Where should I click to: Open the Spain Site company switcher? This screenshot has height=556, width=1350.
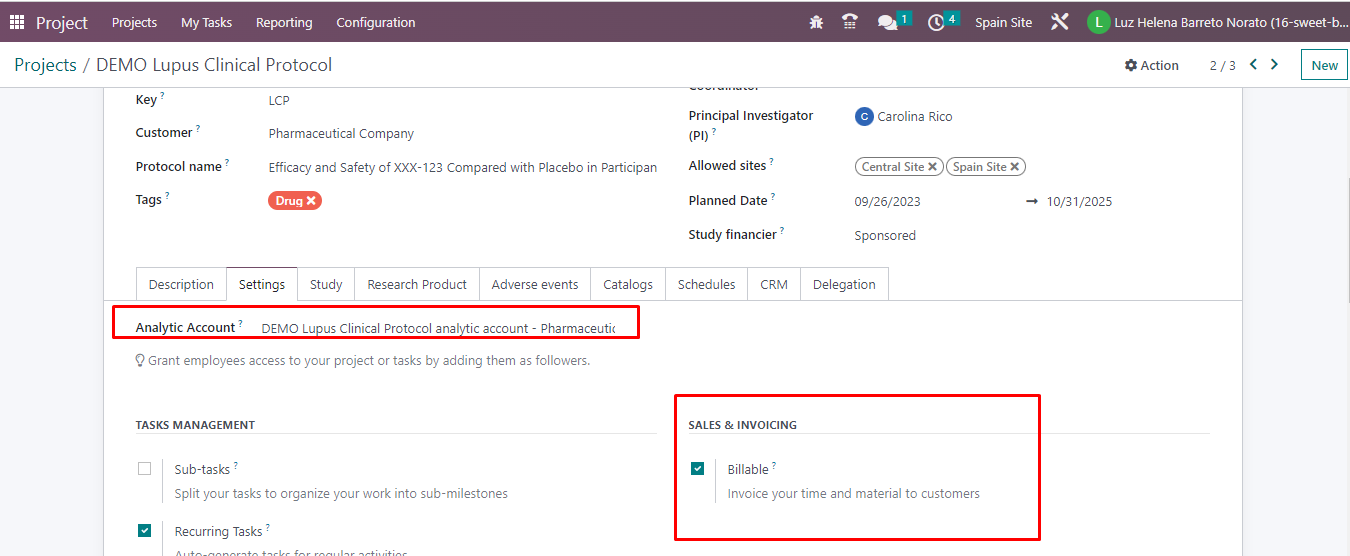coord(1003,22)
